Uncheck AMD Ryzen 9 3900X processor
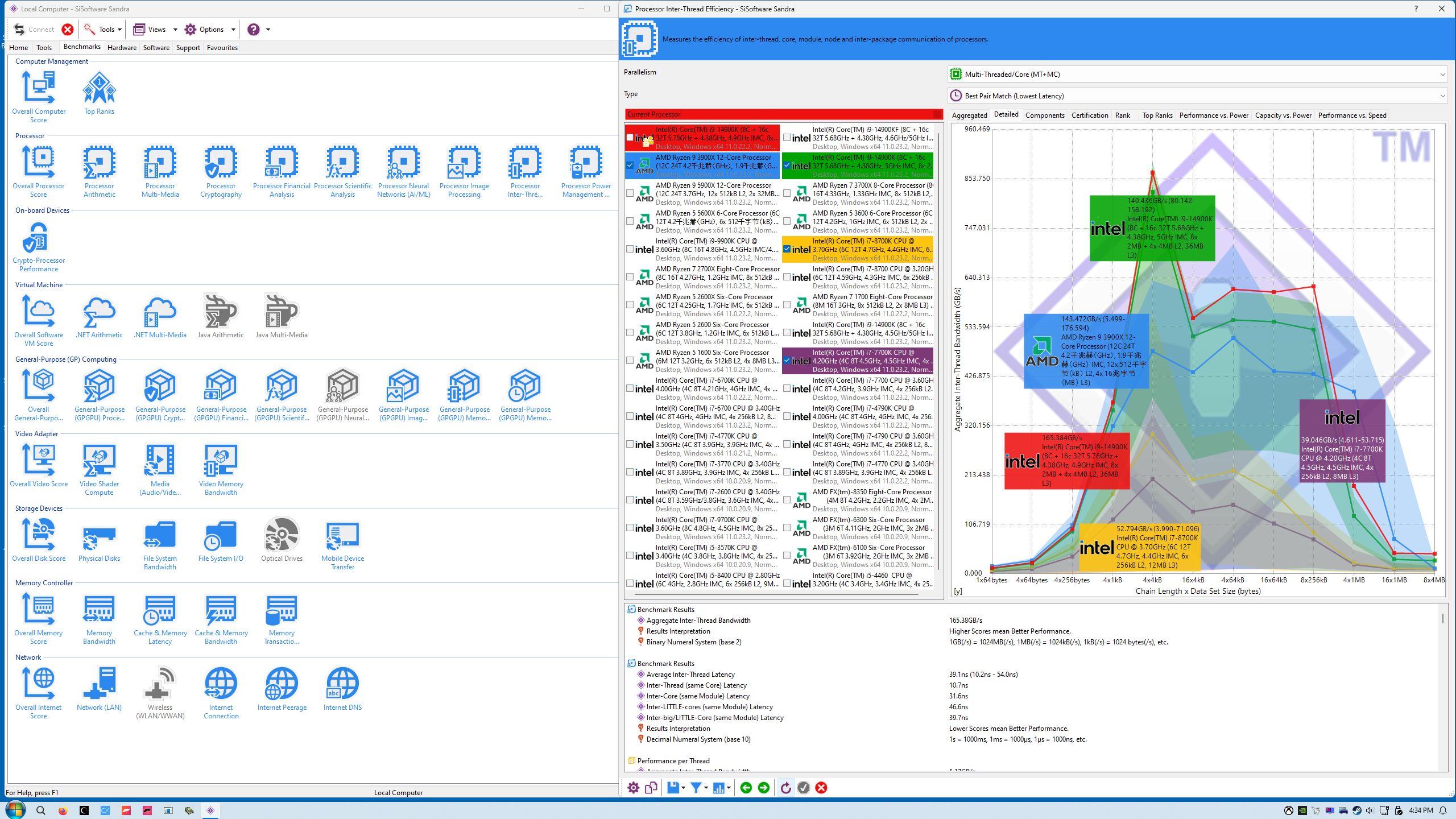The width and height of the screenshot is (1456, 819). tap(630, 166)
